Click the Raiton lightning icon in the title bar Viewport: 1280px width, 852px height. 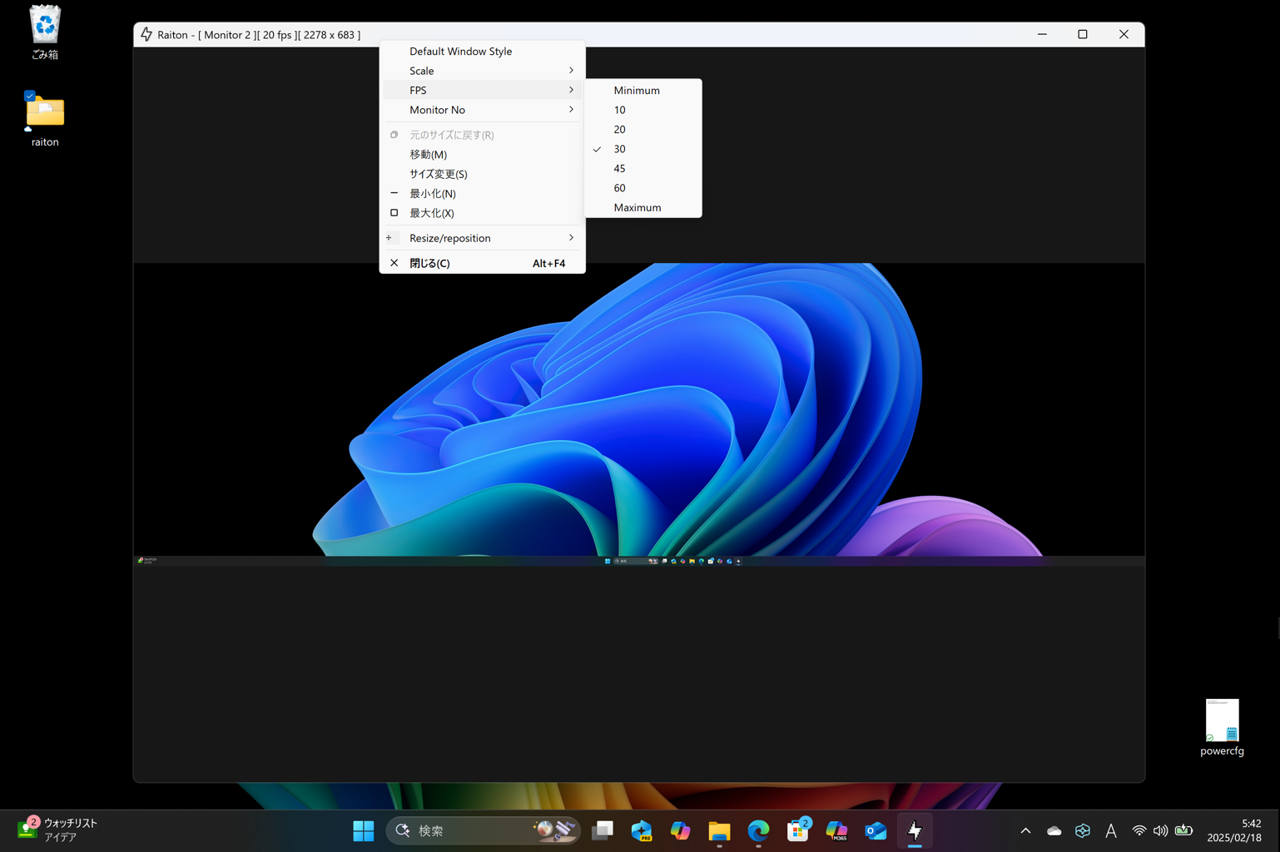click(147, 35)
